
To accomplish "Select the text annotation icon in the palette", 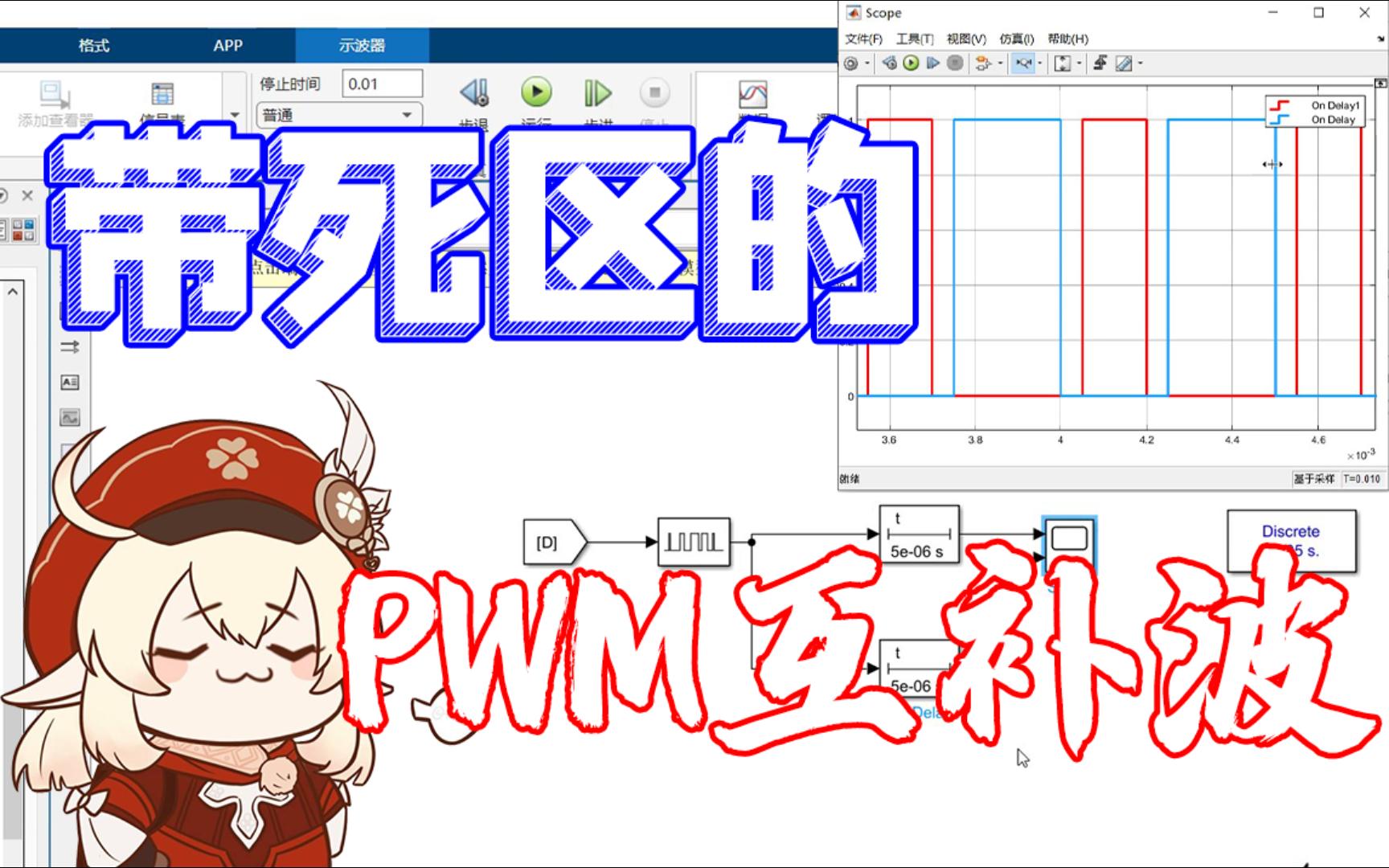I will tap(72, 383).
